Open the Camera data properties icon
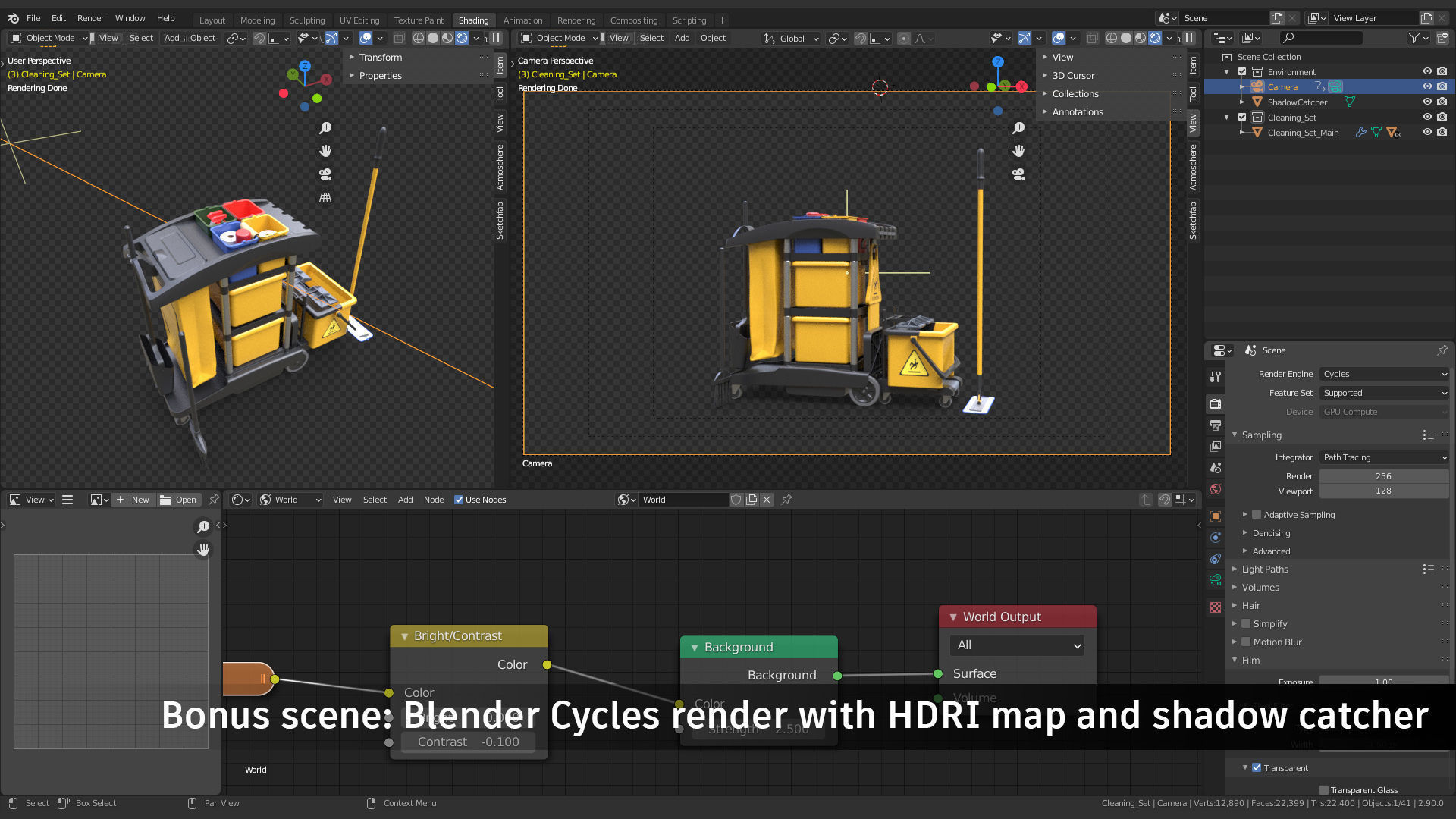Image resolution: width=1456 pixels, height=819 pixels. [1216, 580]
